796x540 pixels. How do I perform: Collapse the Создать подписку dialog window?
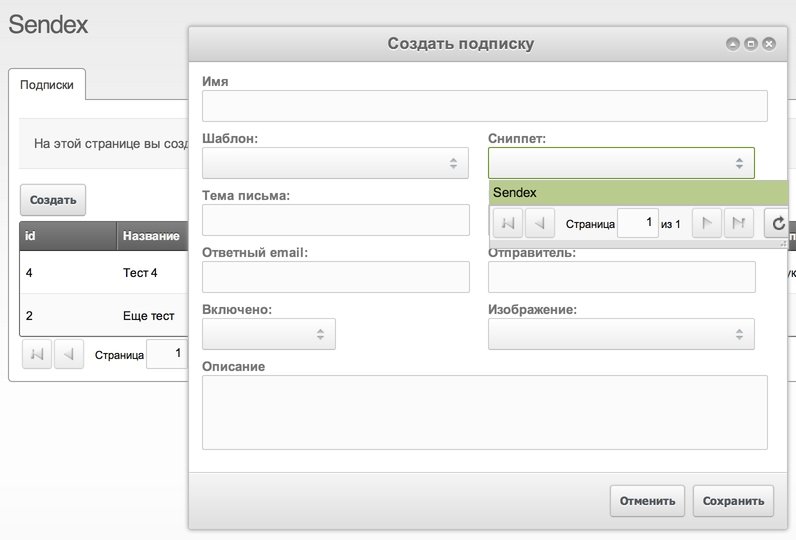coord(733,44)
